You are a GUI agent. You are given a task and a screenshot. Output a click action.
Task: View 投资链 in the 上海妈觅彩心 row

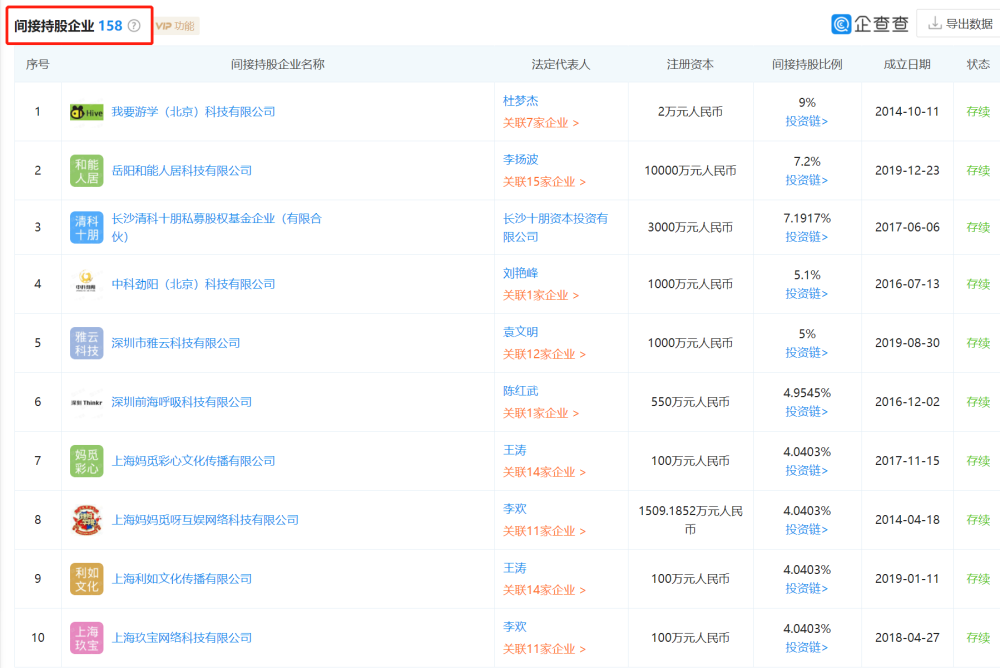[x=807, y=470]
